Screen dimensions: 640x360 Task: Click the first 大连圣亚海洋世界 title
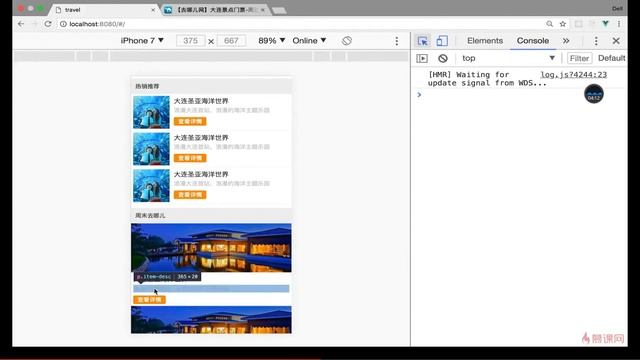[201, 101]
